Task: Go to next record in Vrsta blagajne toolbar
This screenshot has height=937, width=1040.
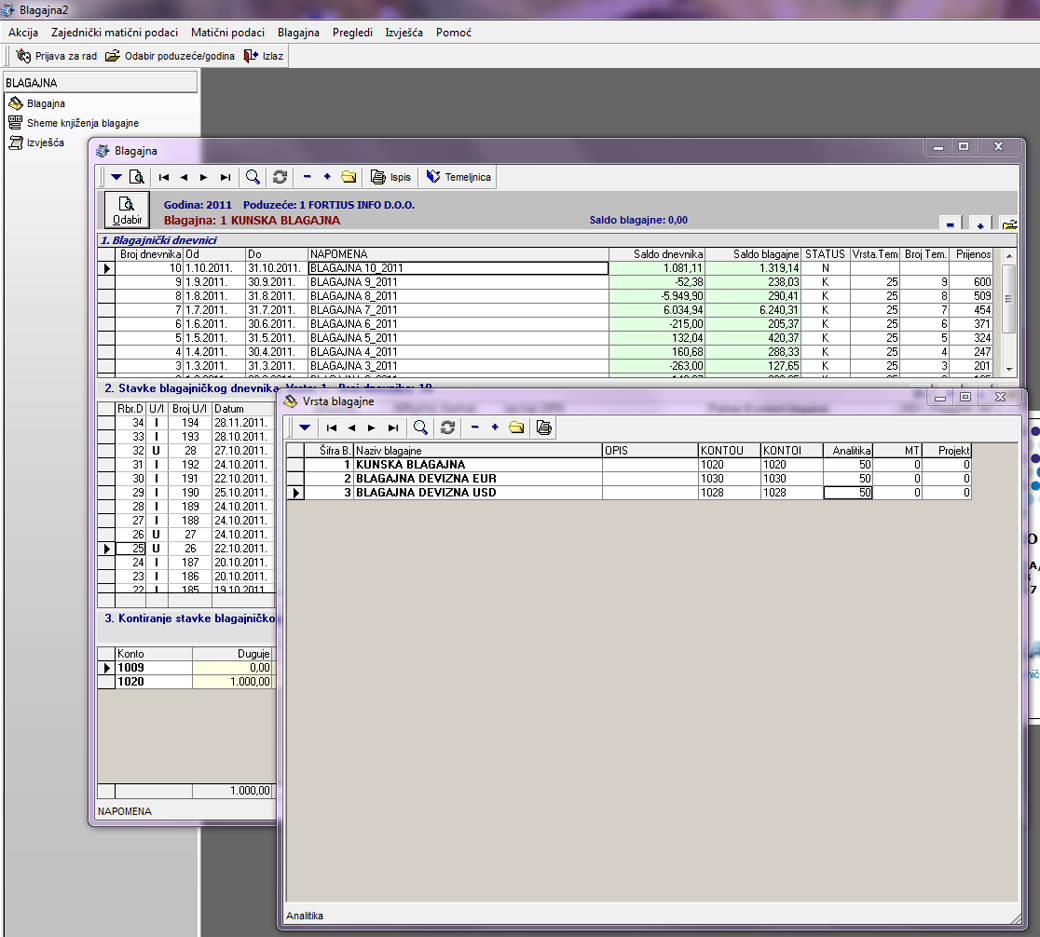Action: [x=371, y=428]
